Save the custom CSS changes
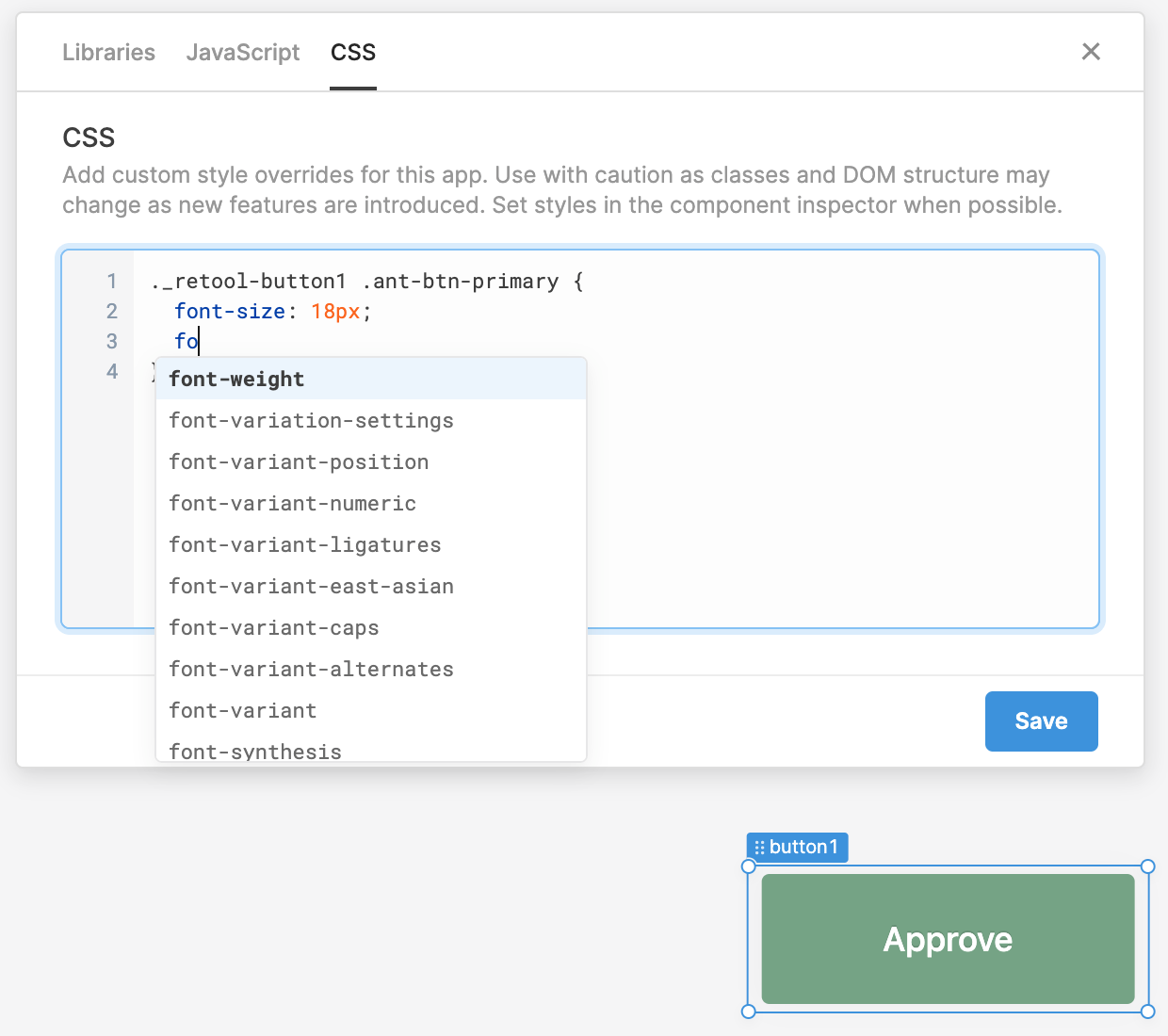 (1041, 721)
